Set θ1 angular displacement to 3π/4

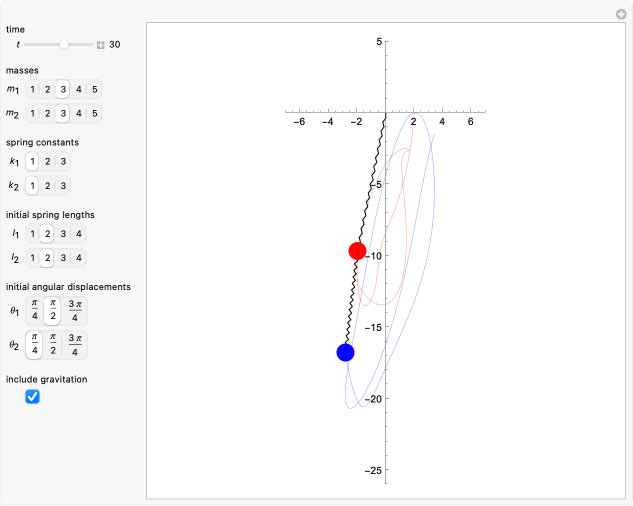pos(75,311)
